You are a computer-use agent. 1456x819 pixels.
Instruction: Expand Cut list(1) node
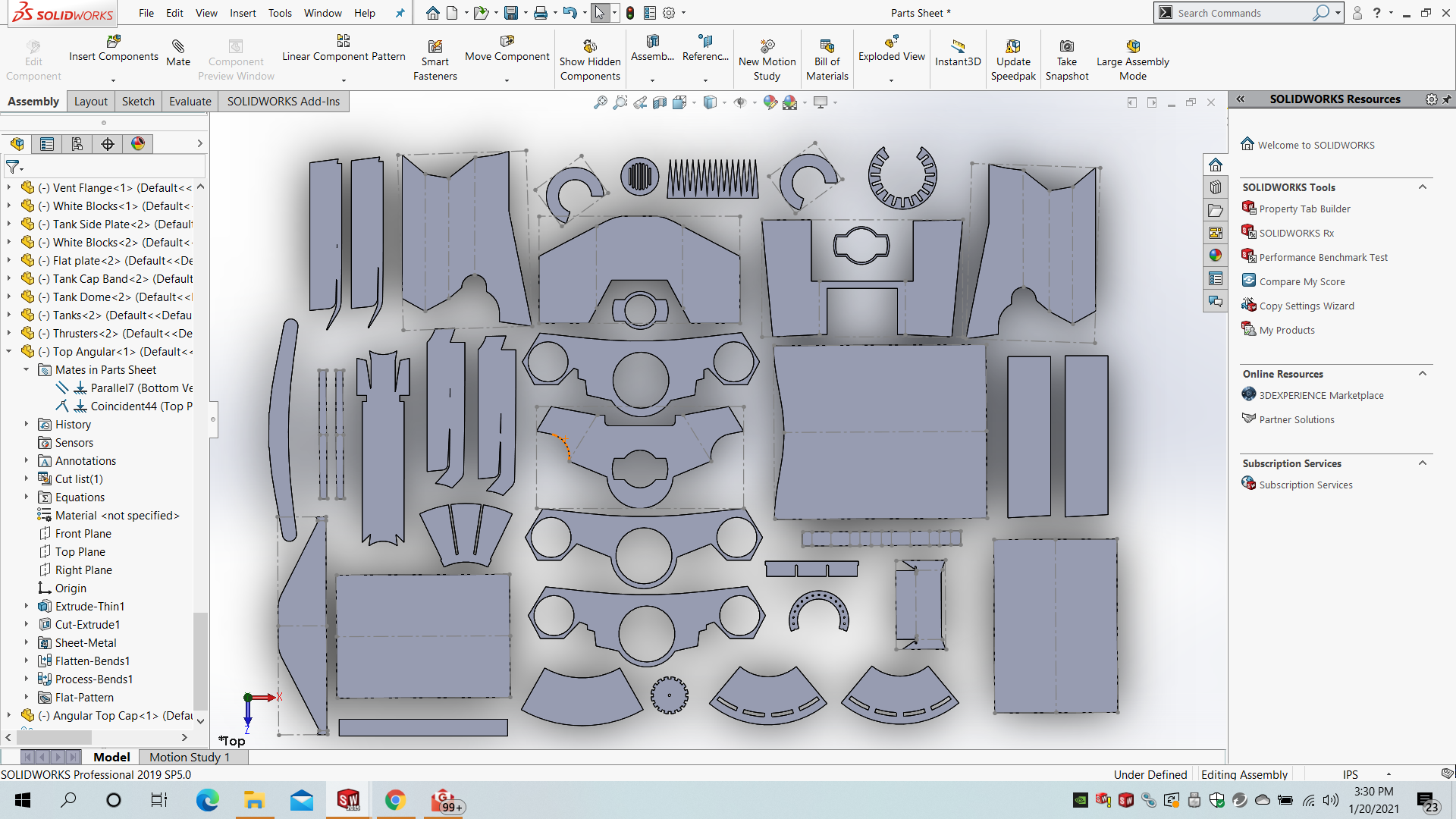(x=26, y=479)
